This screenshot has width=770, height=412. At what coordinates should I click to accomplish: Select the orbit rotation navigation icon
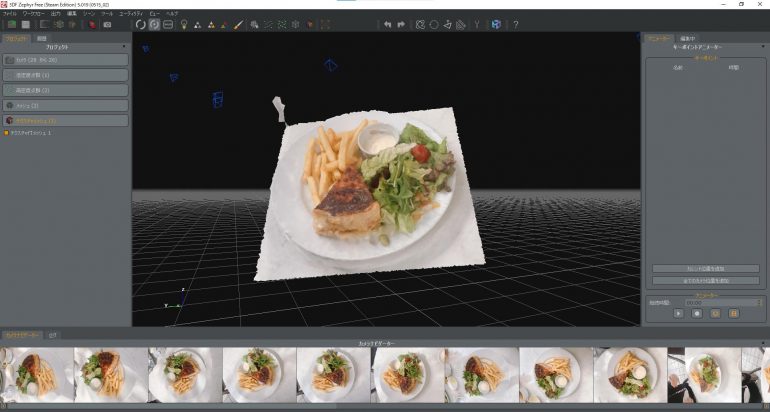coord(140,24)
